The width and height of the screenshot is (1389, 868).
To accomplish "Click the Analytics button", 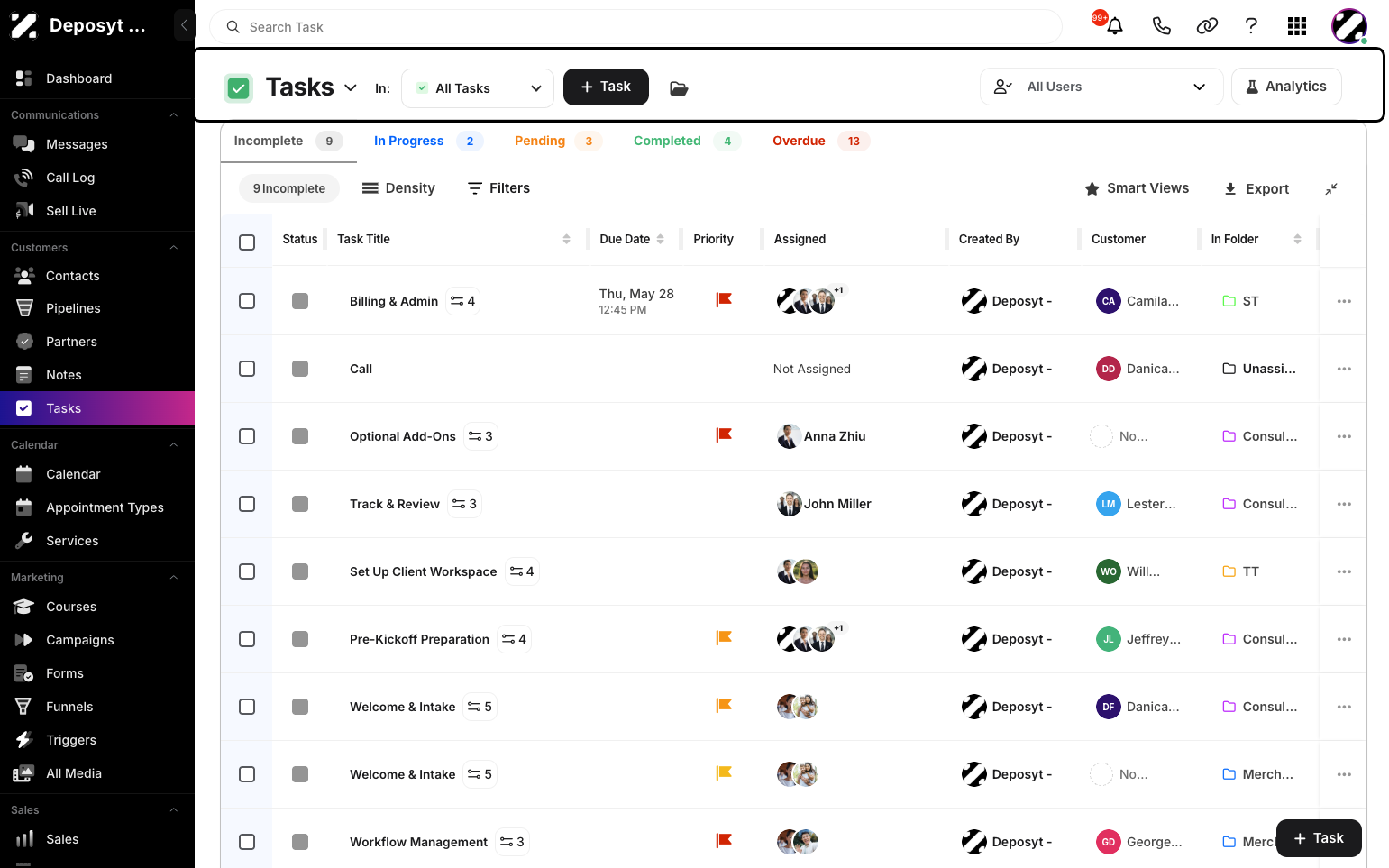I will 1286,87.
